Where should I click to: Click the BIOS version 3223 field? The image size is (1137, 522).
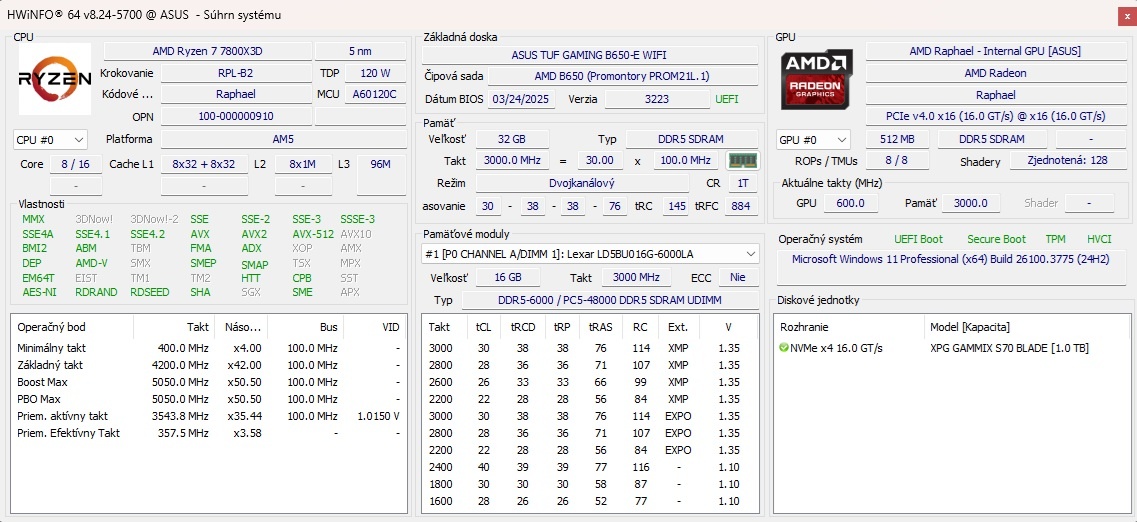(656, 99)
